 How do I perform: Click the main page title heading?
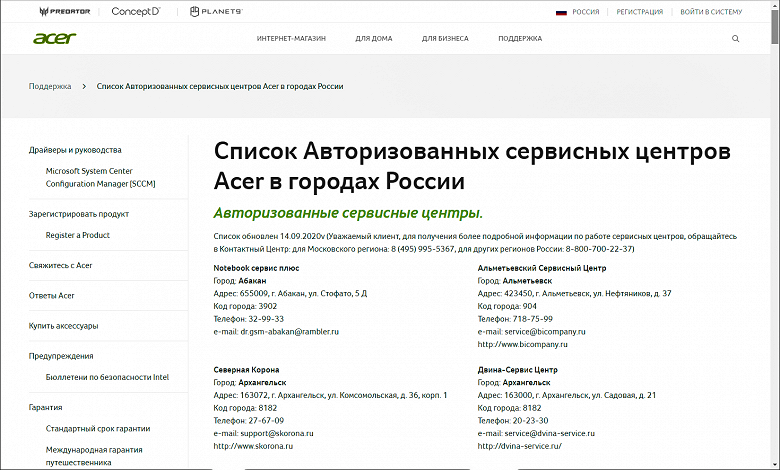[472, 166]
